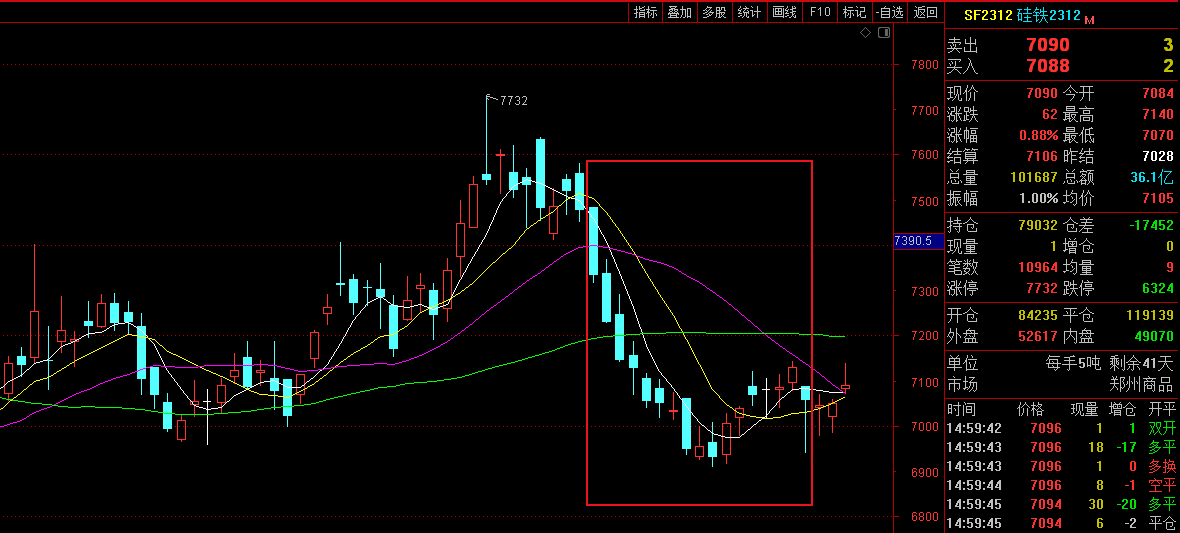Screen dimensions: 1180x533
Task: Open F10 company information
Action: (820, 12)
